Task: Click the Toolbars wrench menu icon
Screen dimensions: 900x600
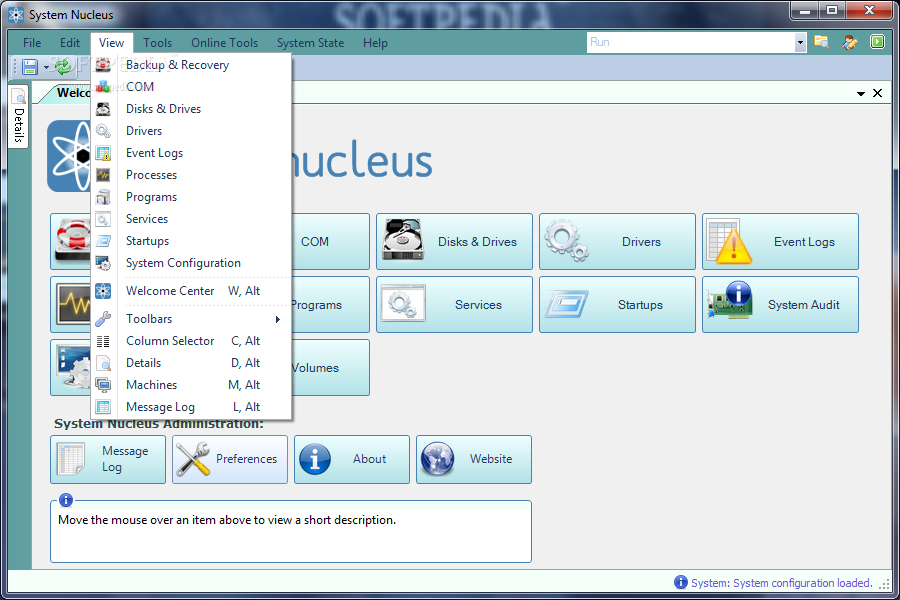Action: (x=103, y=319)
